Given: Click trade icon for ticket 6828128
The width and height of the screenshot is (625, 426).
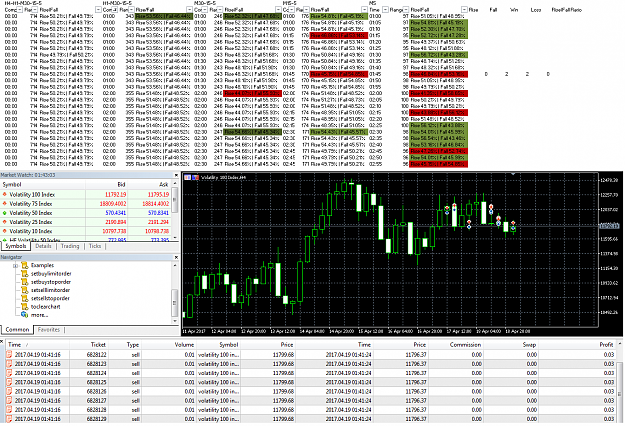Looking at the screenshot, I should pos(9,410).
